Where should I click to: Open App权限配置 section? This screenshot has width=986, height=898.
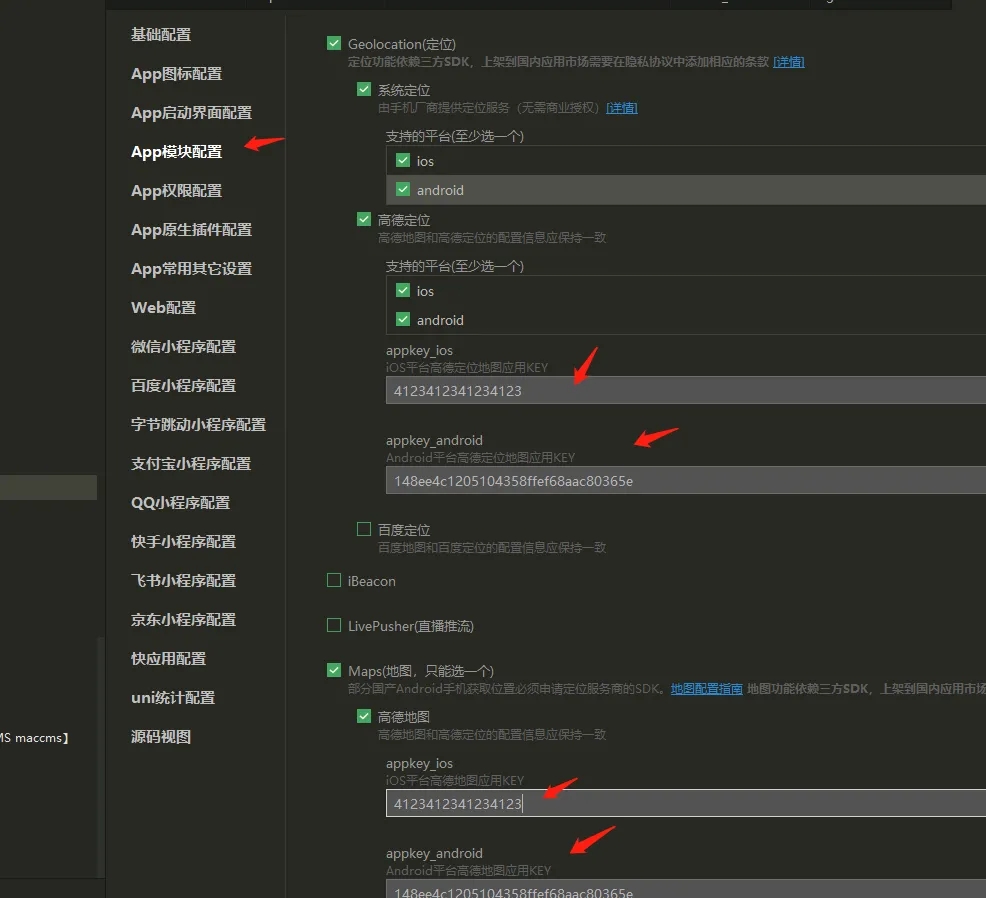[176, 191]
